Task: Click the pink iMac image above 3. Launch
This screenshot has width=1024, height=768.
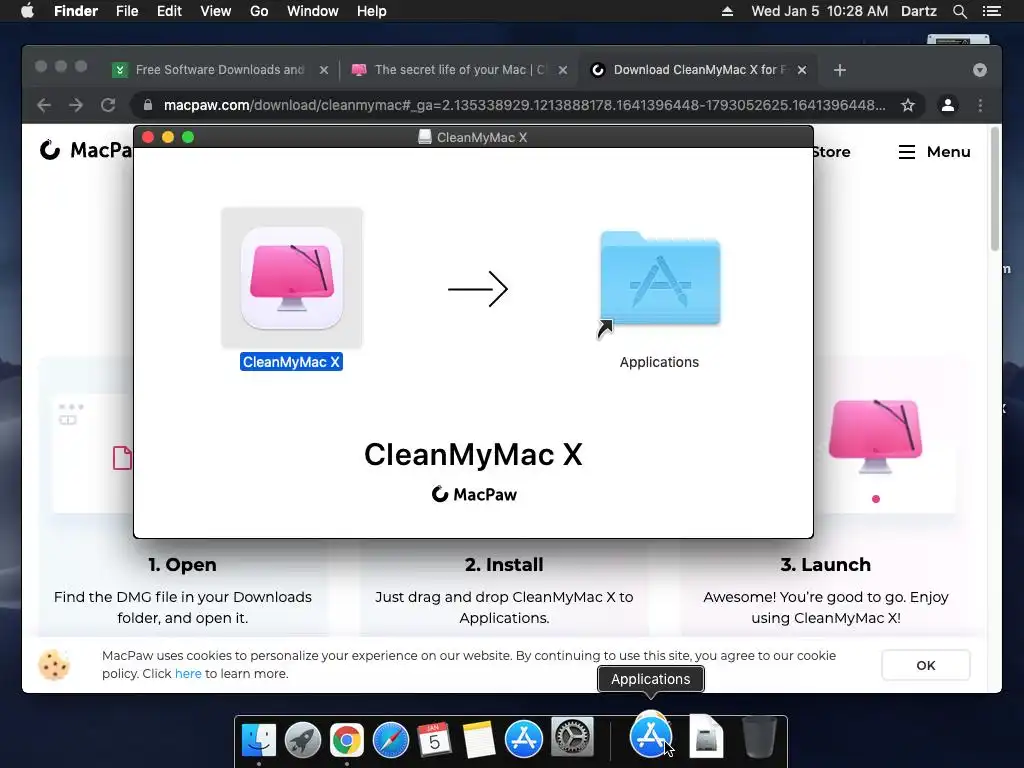Action: (x=875, y=435)
